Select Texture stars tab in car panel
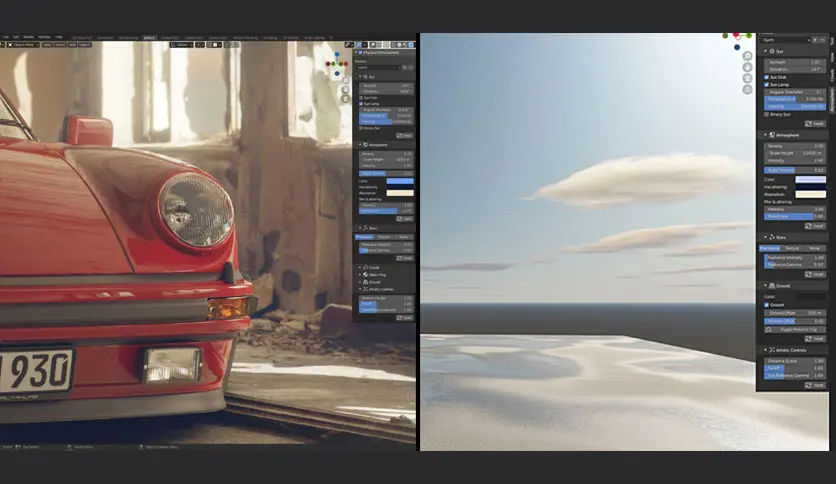Viewport: 836px width, 484px height. 384,237
